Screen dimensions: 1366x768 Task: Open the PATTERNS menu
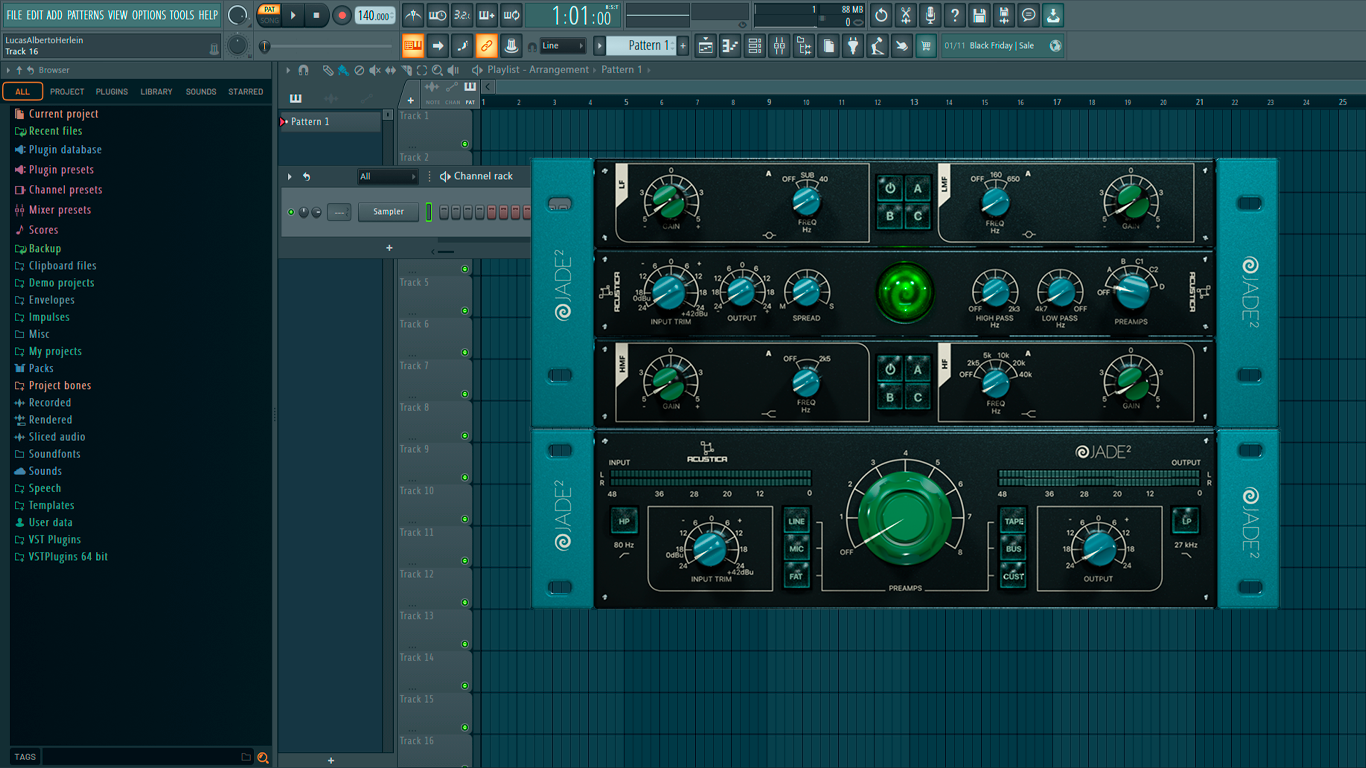(85, 15)
